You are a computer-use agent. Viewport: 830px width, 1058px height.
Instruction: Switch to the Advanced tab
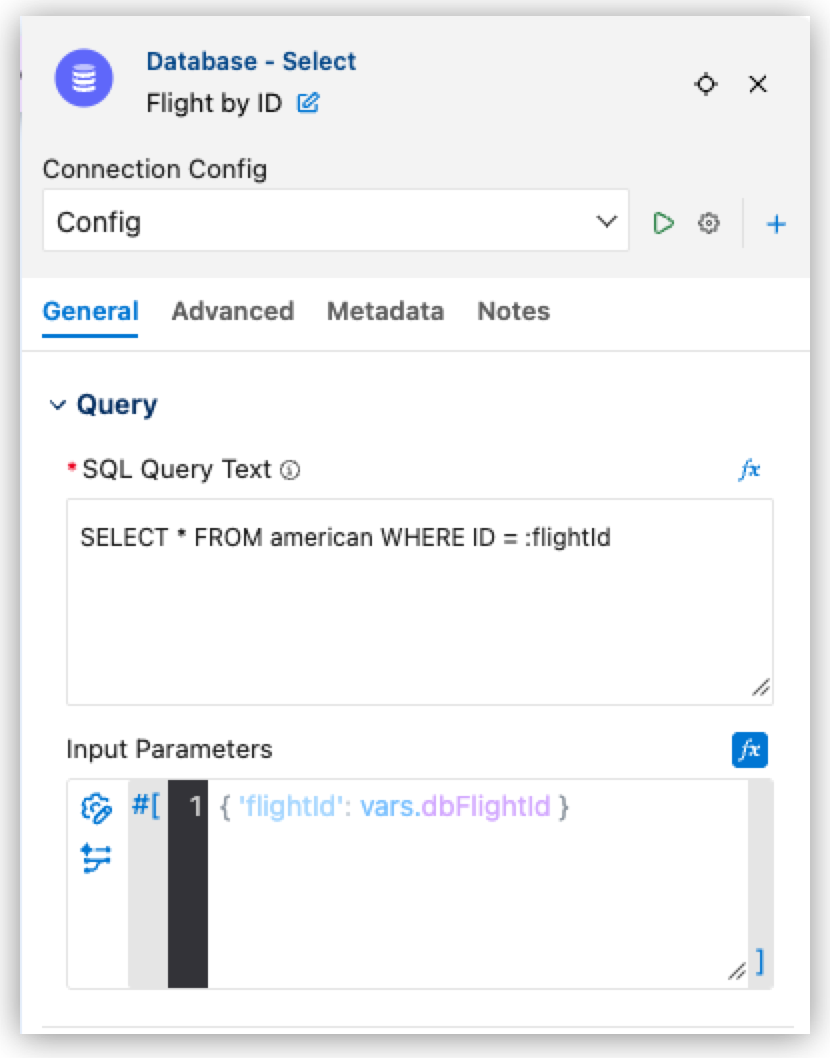coord(233,312)
